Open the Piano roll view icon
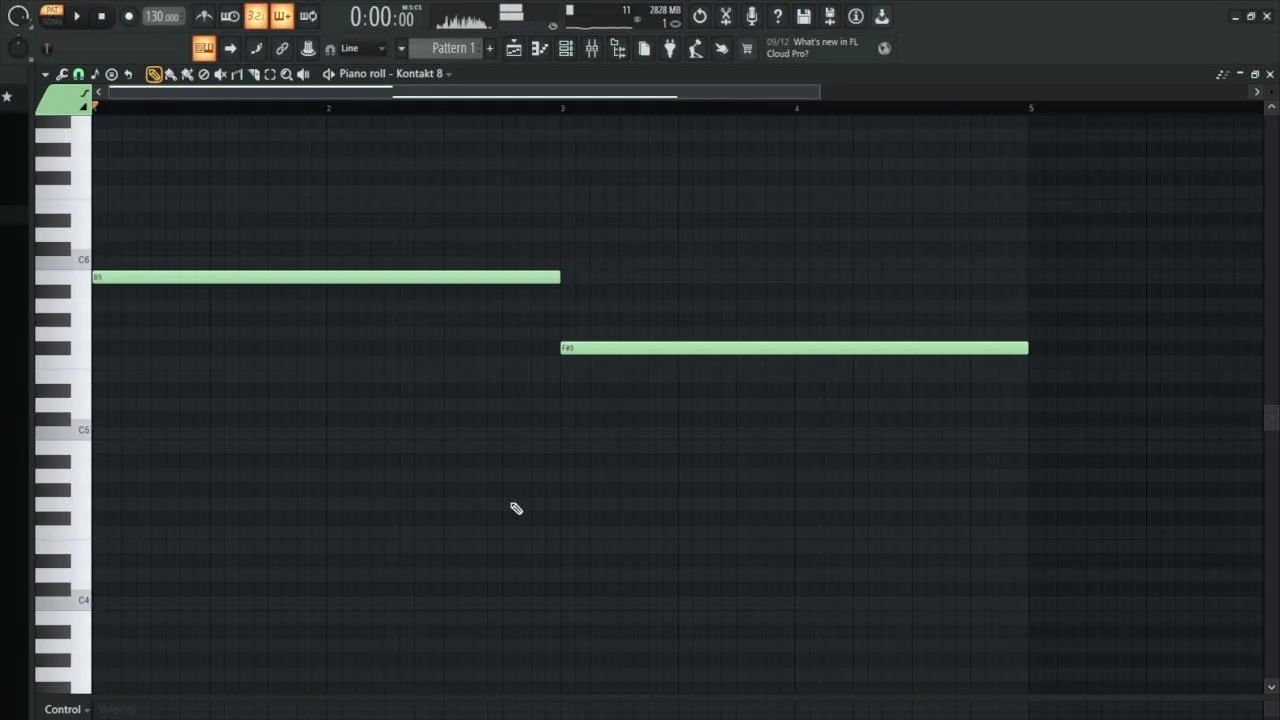The height and width of the screenshot is (720, 1280). 540,48
